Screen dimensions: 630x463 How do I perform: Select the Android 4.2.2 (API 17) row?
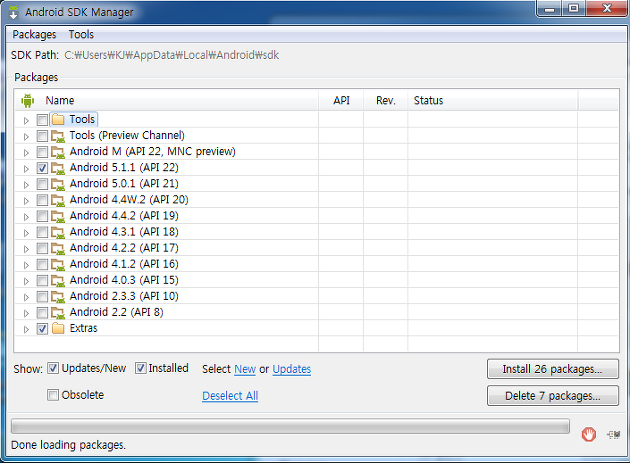coord(316,248)
